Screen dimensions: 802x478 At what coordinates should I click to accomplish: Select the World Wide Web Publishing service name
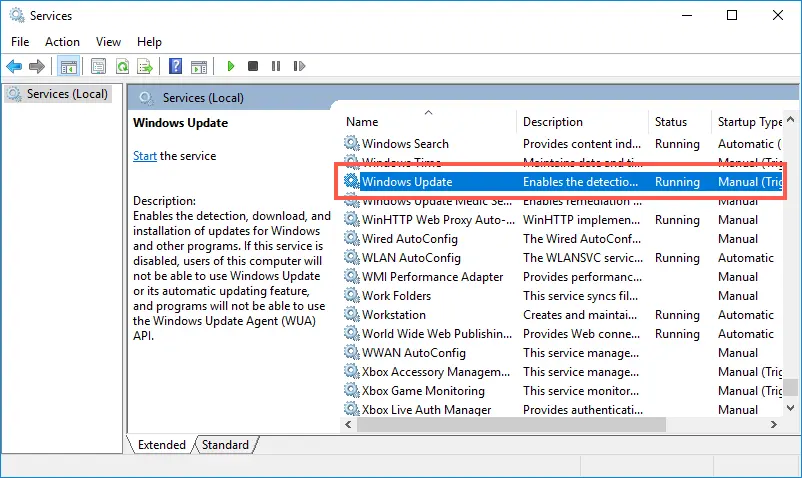[x=437, y=334]
